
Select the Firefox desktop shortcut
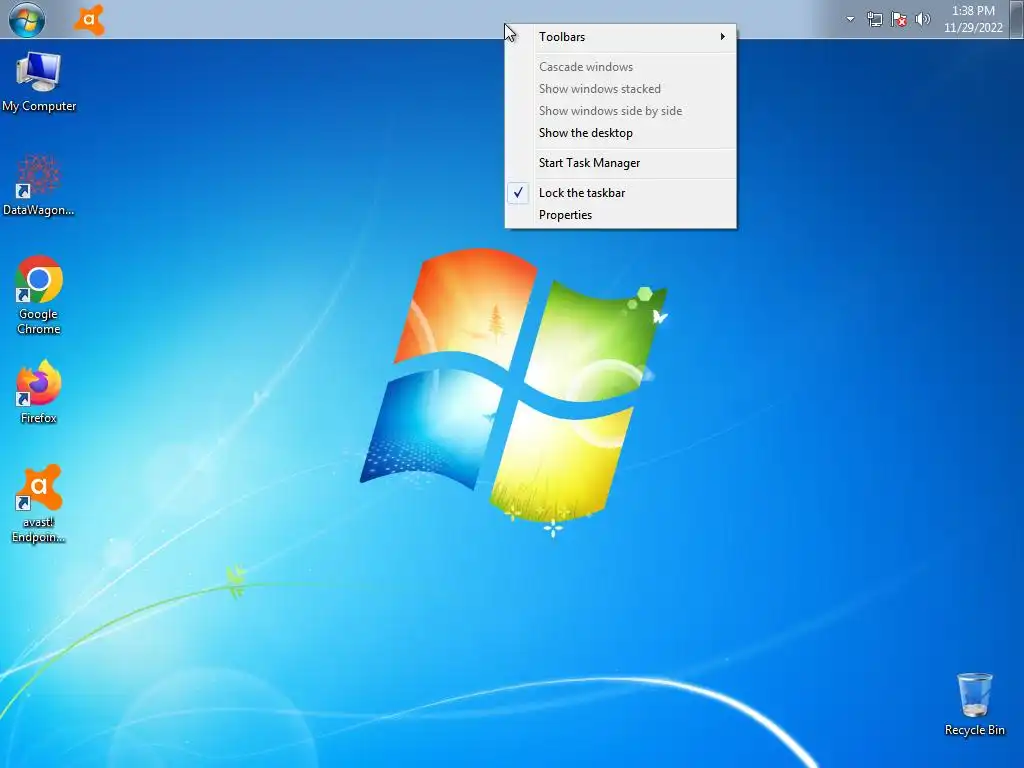pyautogui.click(x=39, y=392)
